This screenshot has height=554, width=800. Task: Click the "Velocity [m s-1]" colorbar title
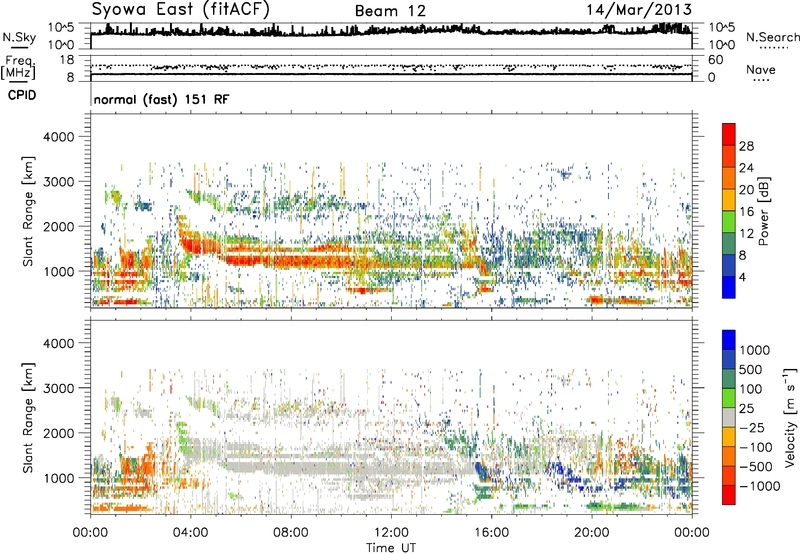(790, 417)
